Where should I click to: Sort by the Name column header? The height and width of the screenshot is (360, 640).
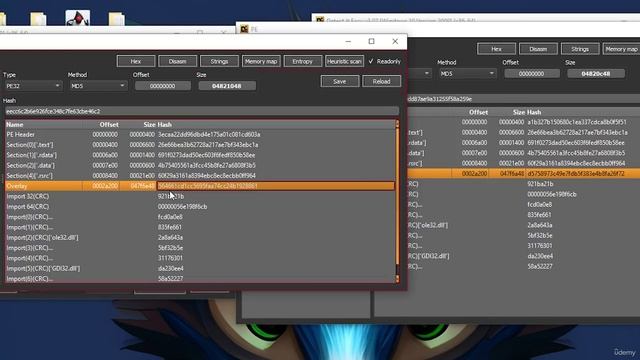15,124
